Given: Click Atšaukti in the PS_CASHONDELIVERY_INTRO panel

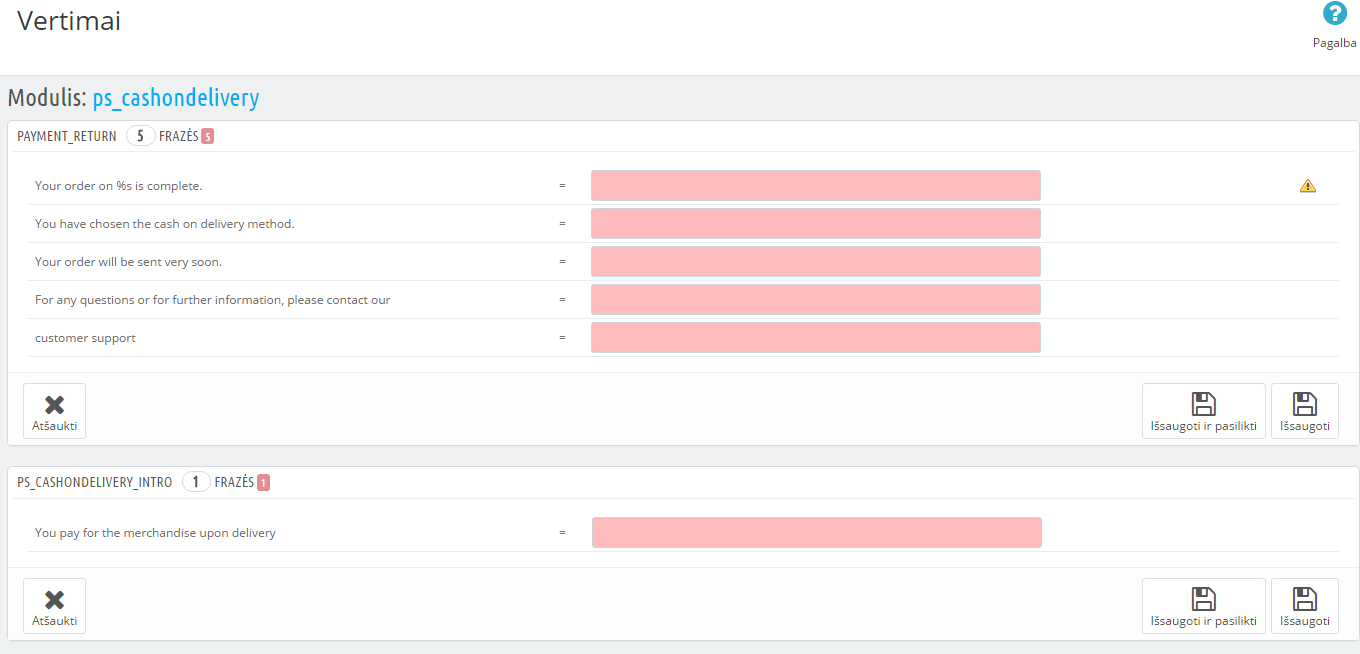Looking at the screenshot, I should [55, 606].
